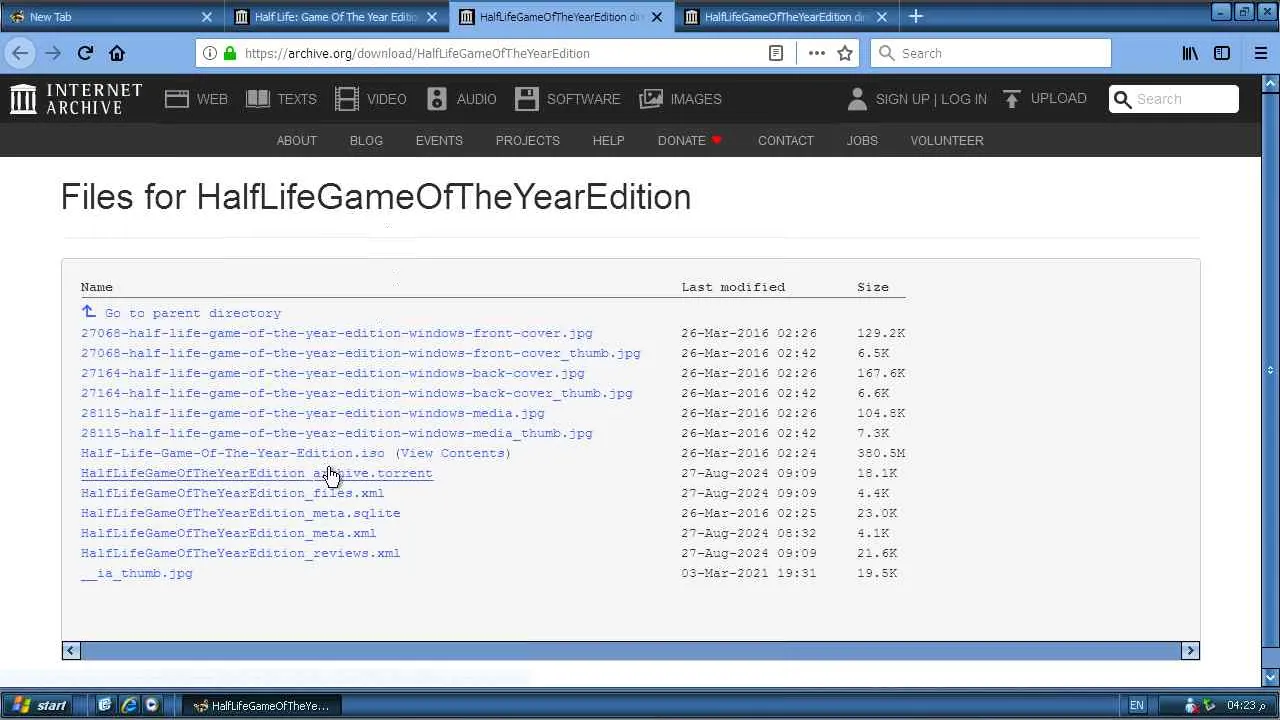1280x720 pixels.
Task: Open the VIDEO section icon
Action: [347, 99]
